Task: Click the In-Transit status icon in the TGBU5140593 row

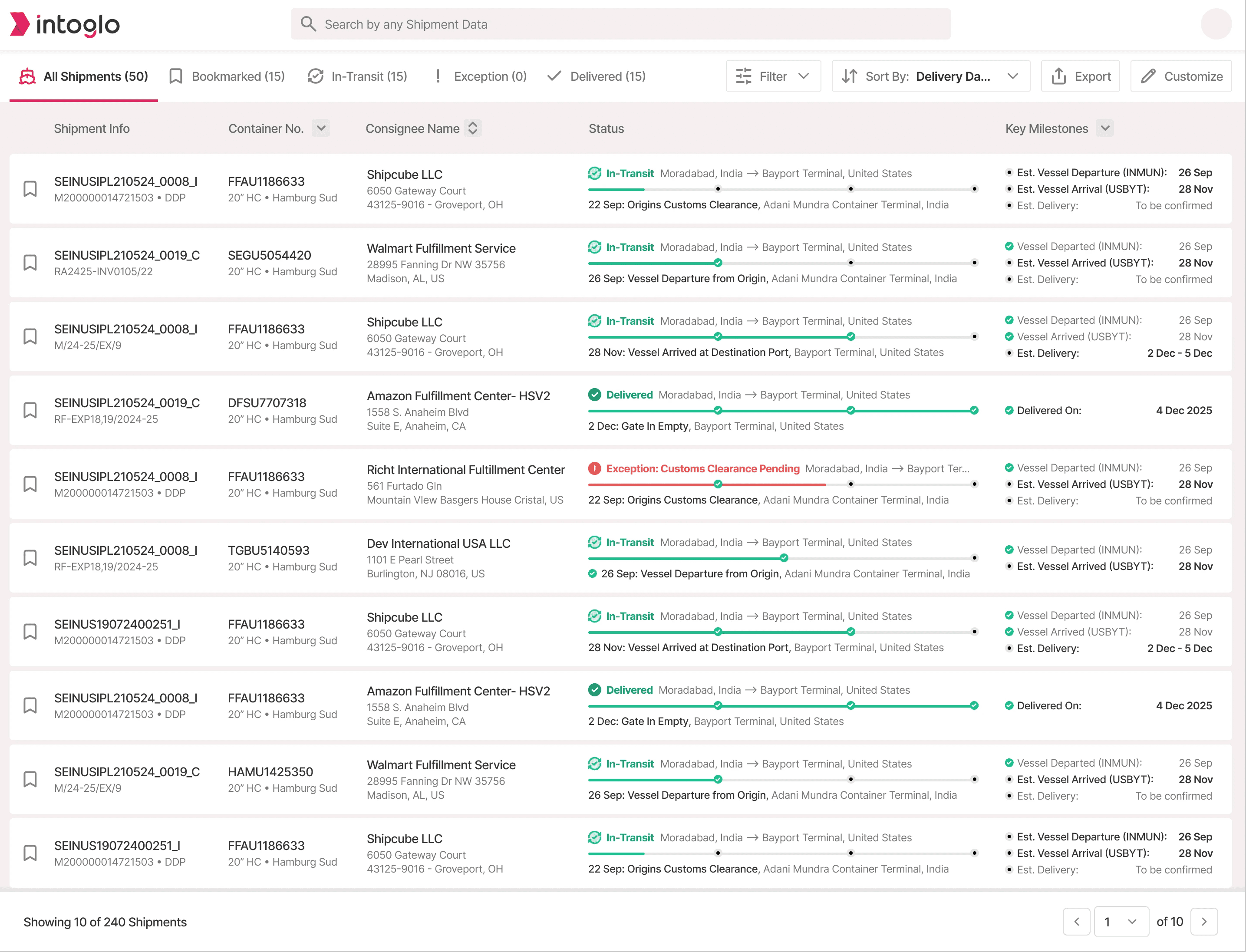Action: coord(594,542)
